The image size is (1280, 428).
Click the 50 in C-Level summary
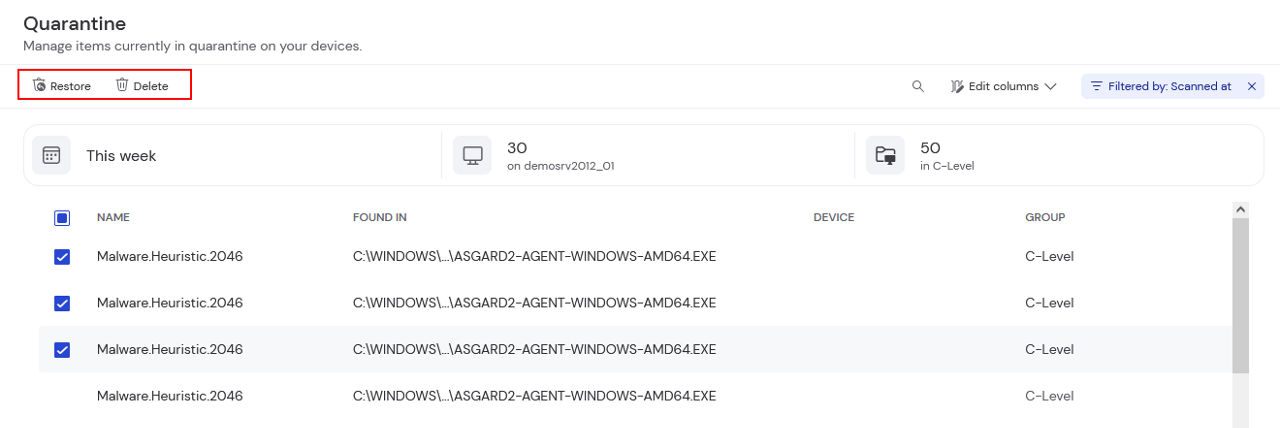1059,155
